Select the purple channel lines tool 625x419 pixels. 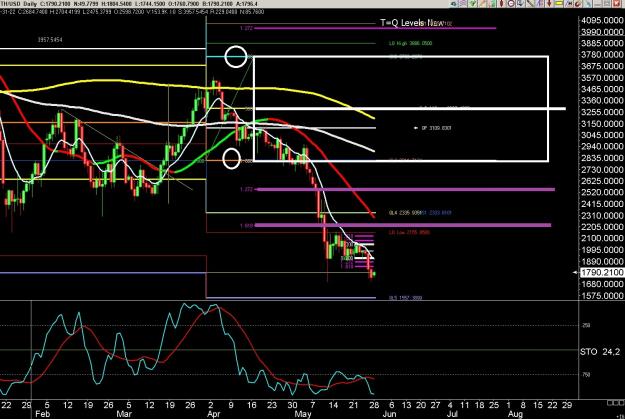coord(539,4)
